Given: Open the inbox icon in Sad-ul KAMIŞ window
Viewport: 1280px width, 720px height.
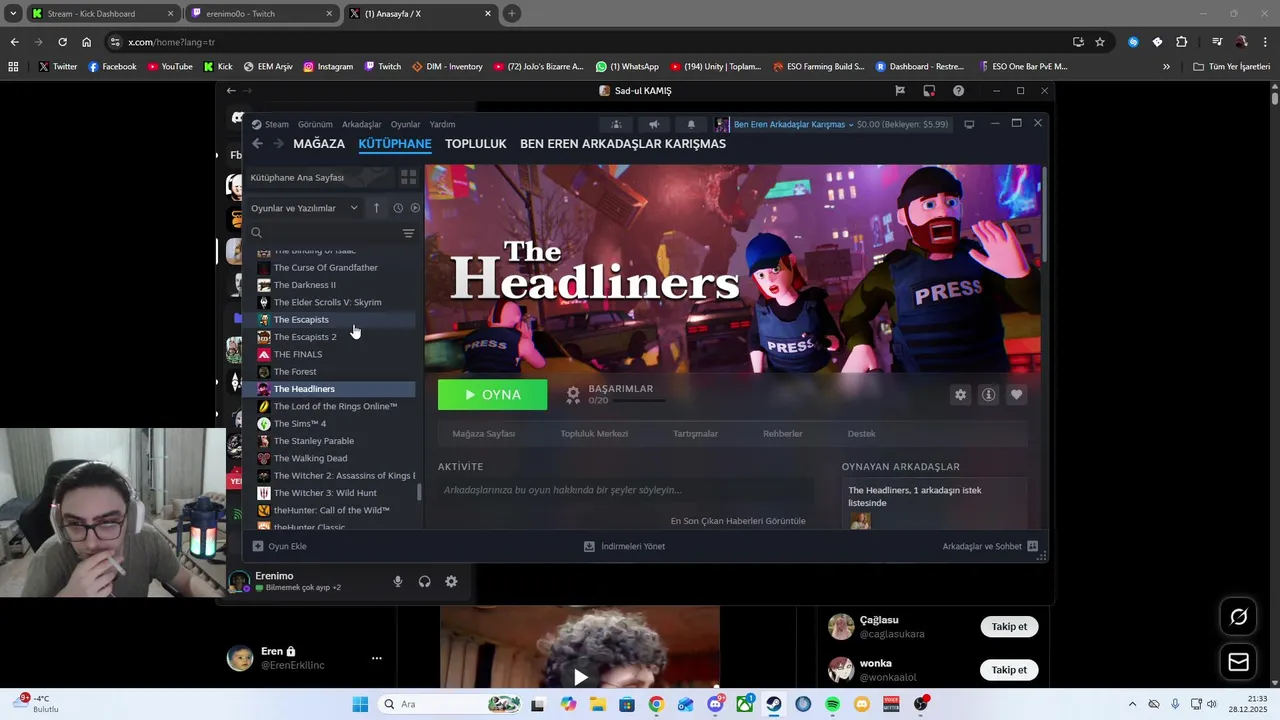Looking at the screenshot, I should coord(929,90).
